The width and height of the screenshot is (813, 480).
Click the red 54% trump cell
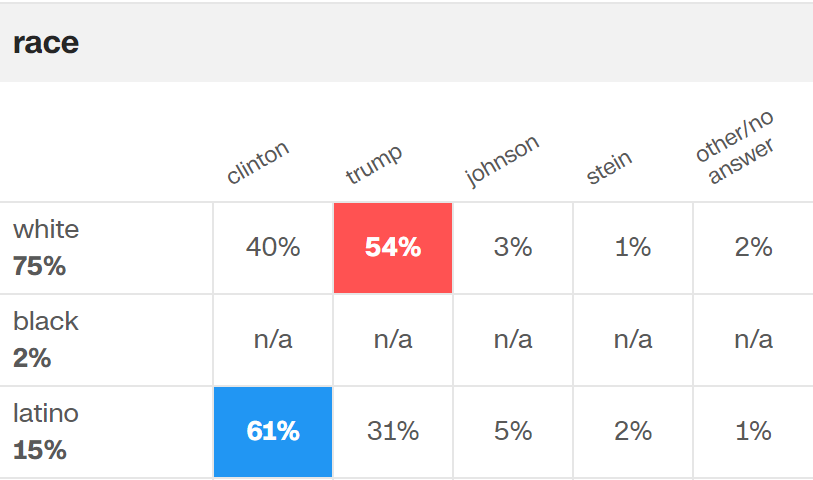[x=393, y=248]
